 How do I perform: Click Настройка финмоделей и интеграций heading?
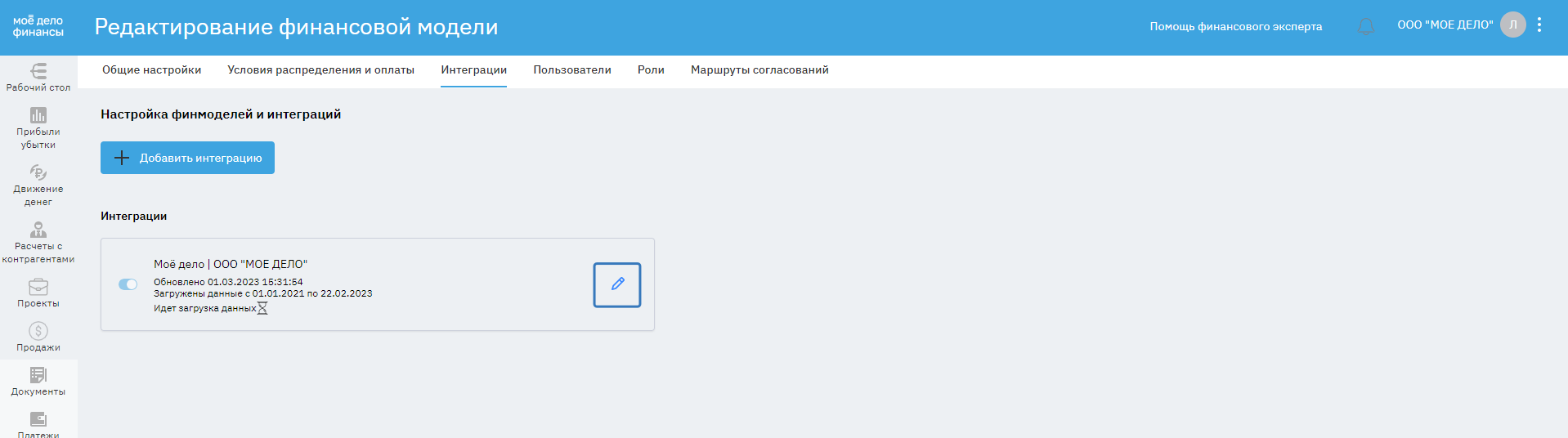pyautogui.click(x=221, y=114)
